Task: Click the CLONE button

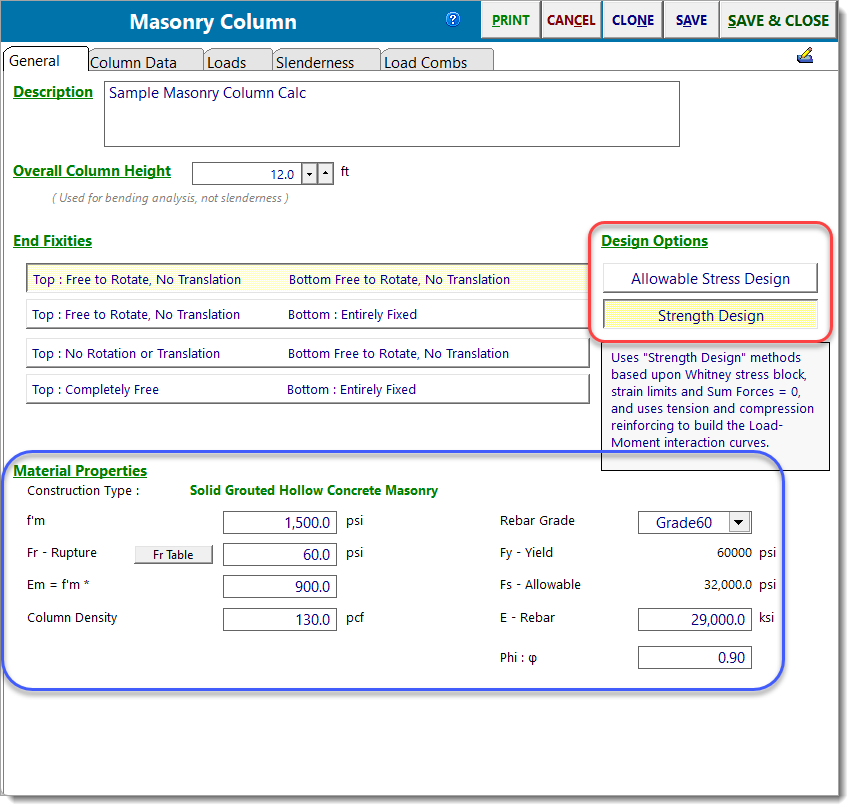Action: [632, 20]
